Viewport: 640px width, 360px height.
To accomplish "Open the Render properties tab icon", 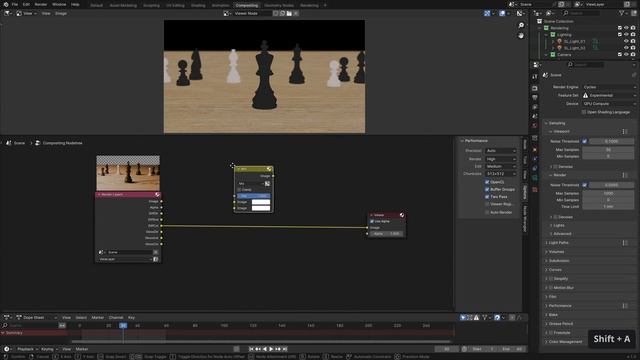I will coord(535,88).
